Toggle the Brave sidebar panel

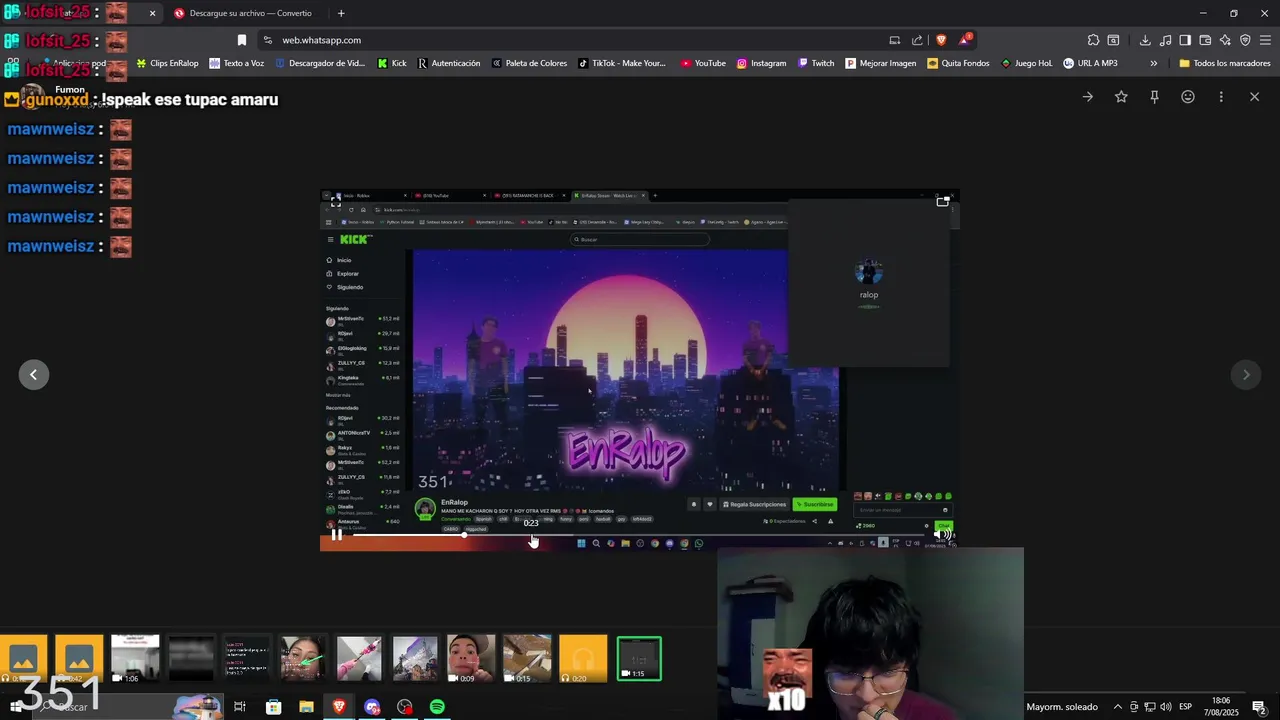[x=1185, y=40]
